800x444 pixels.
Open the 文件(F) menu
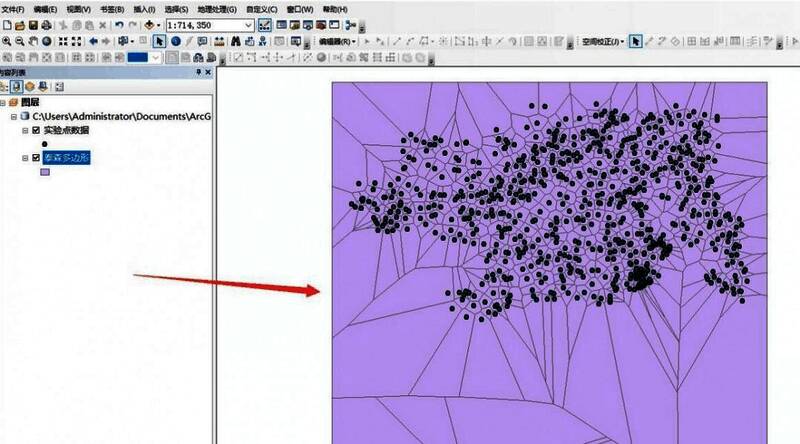pyautogui.click(x=13, y=8)
